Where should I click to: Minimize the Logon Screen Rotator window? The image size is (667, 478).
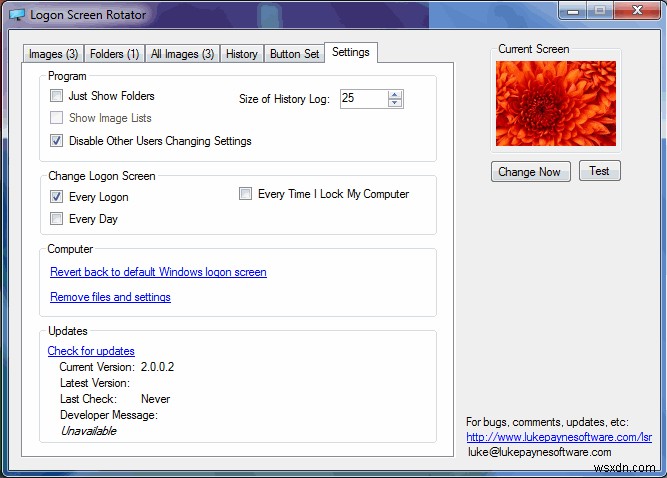[x=573, y=11]
